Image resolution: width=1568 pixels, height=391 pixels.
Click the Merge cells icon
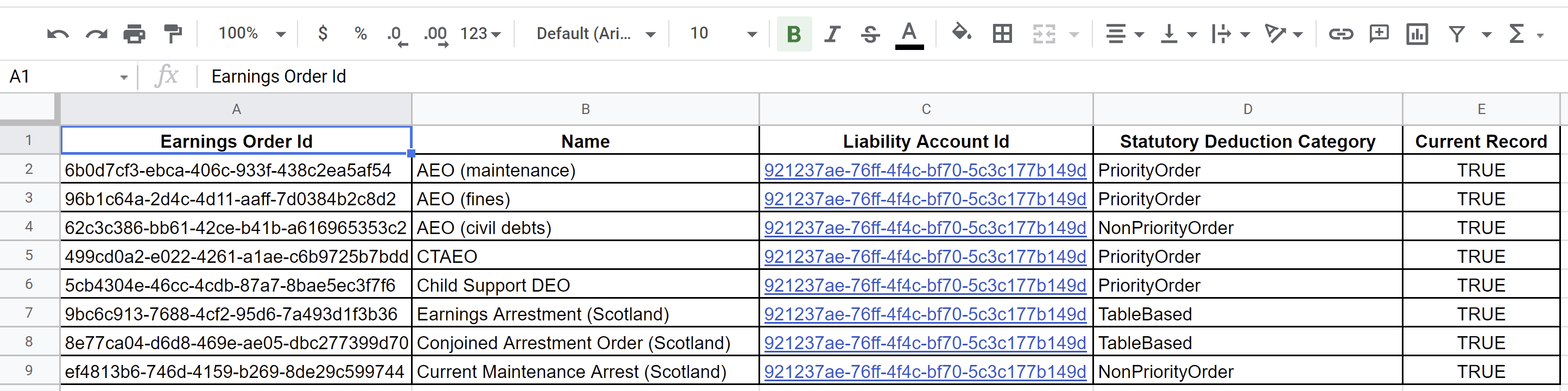[1045, 34]
